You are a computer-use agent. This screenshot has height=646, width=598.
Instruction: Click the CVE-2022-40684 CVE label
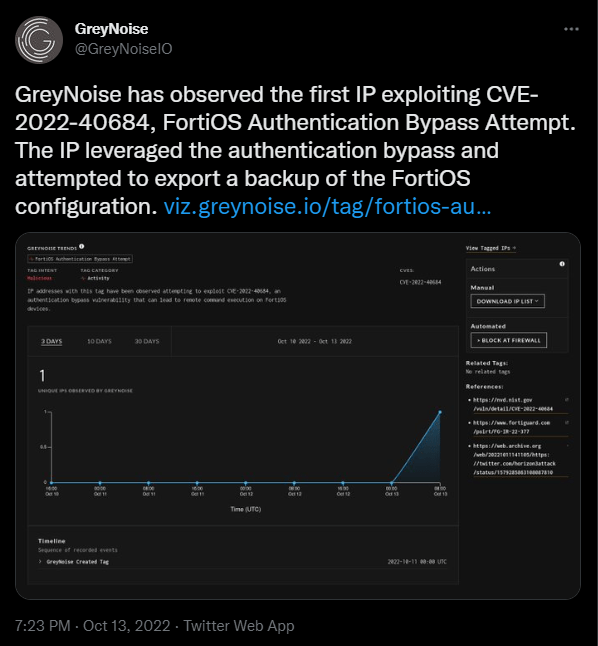tap(420, 282)
